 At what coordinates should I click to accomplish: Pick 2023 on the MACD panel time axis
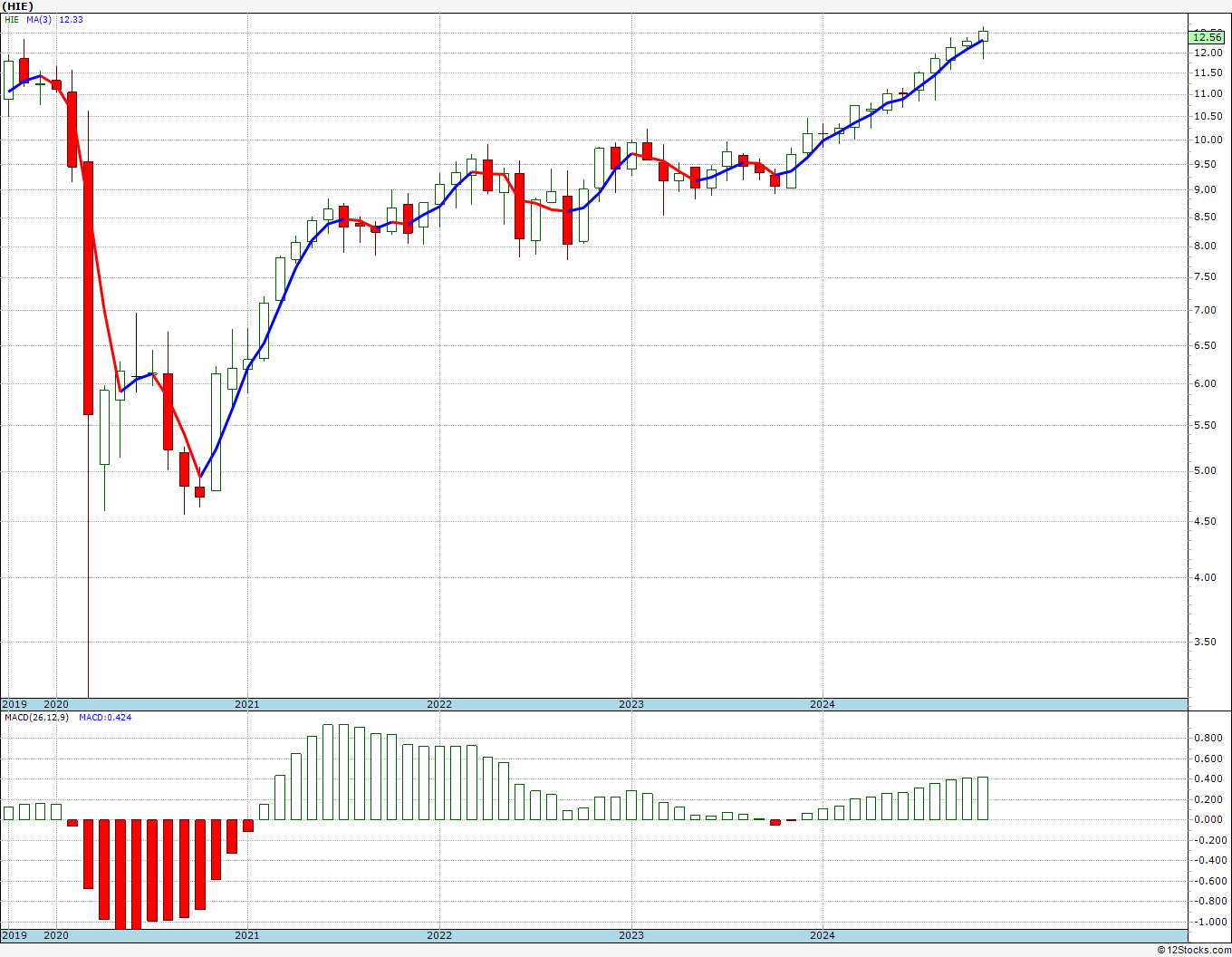pos(631,935)
